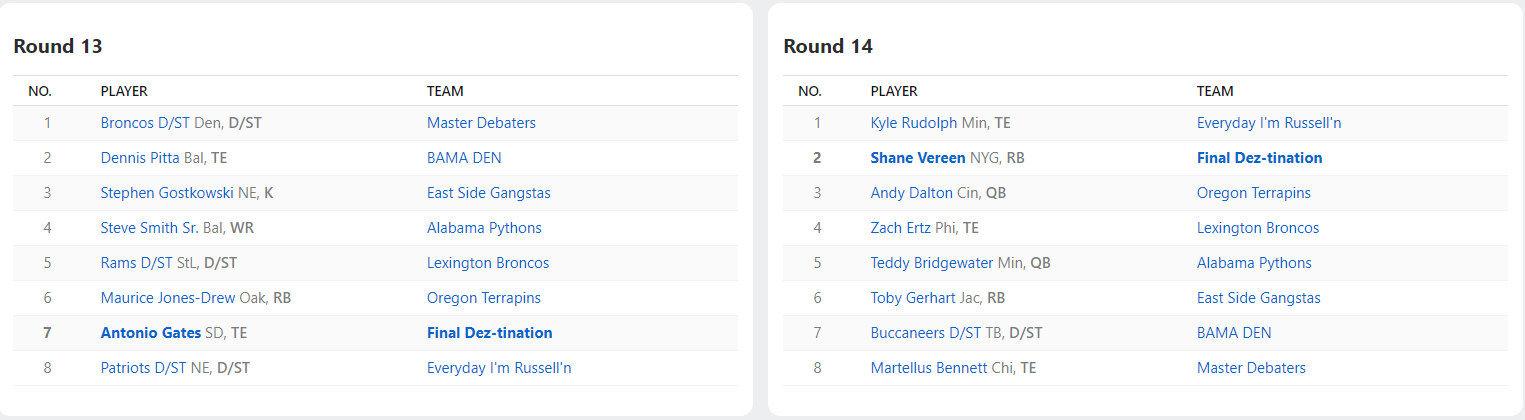Open Antonio Gates player page
1525x420 pixels.
(x=150, y=333)
